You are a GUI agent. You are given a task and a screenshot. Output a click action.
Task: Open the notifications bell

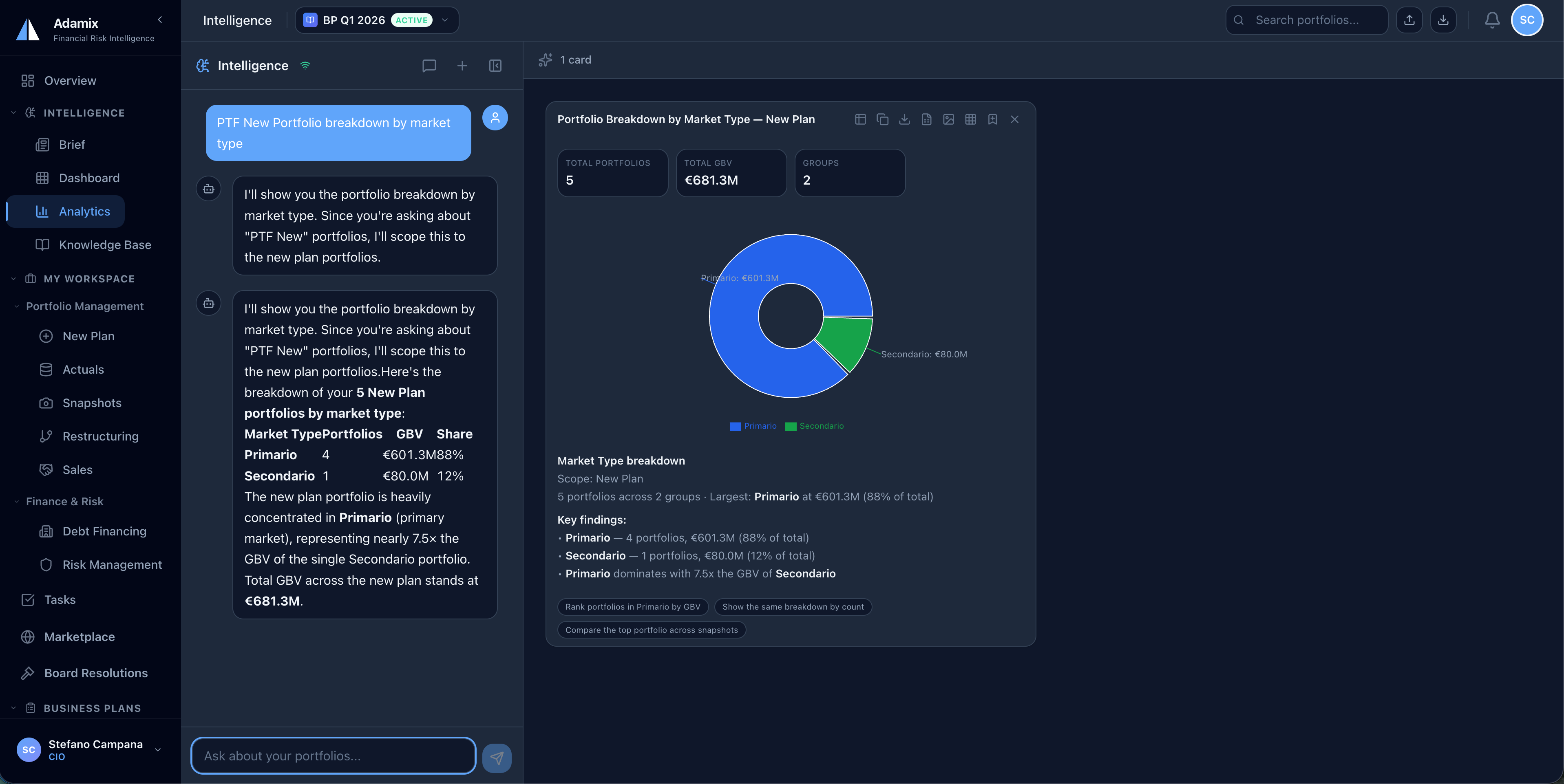point(1492,20)
